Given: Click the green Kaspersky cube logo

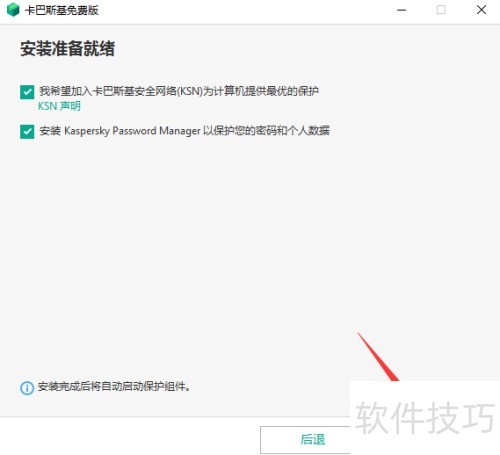Looking at the screenshot, I should pos(13,10).
